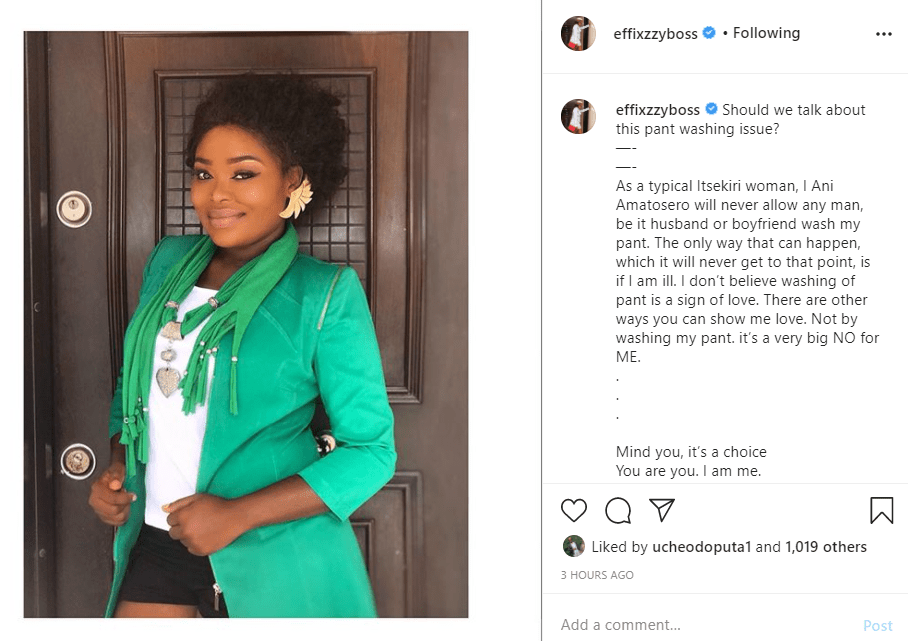This screenshot has height=641, width=908.
Task: Click effixzzyboss username in caption
Action: pos(657,110)
